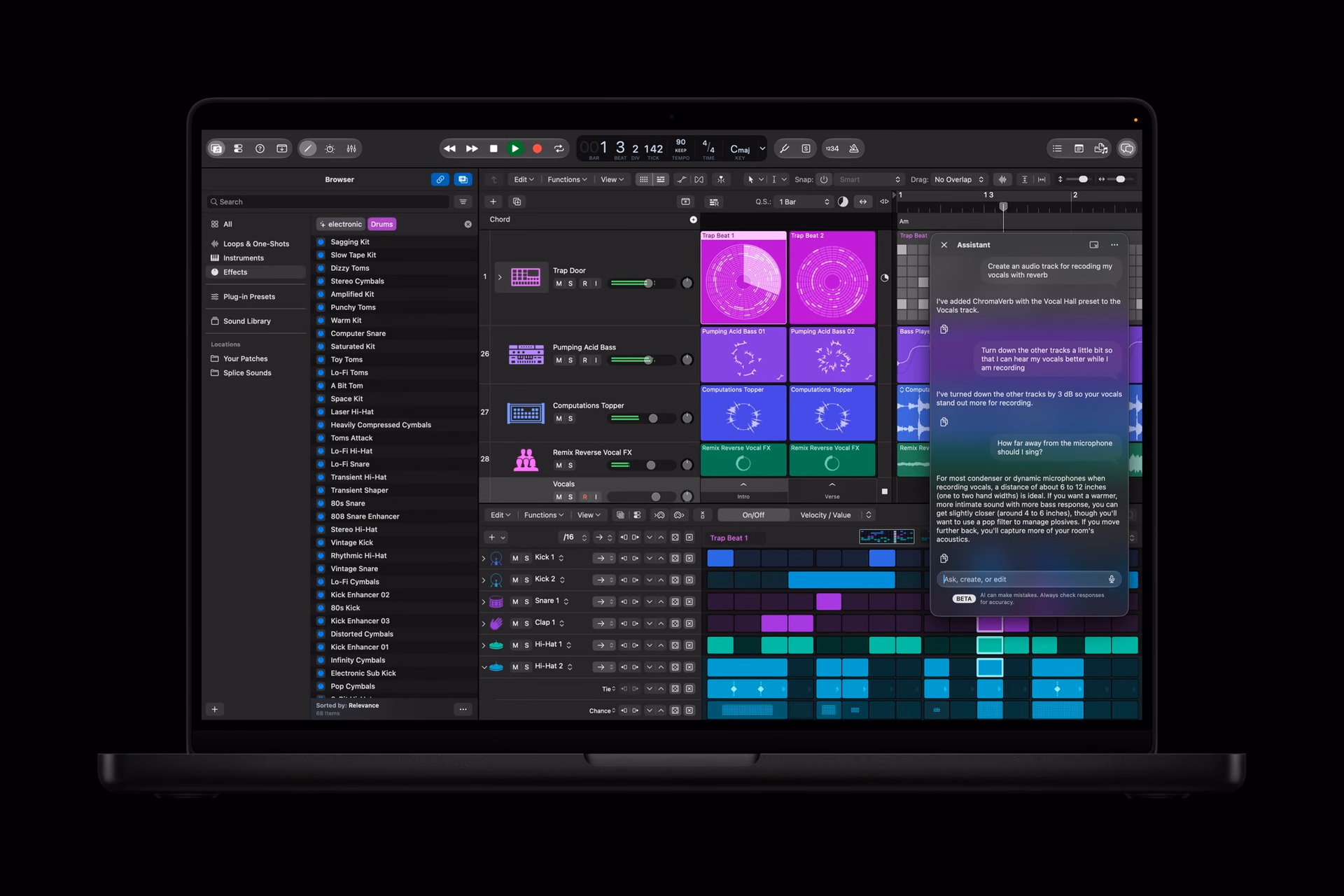The width and height of the screenshot is (1344, 896).
Task: Open the Sound Library category
Action: (x=246, y=321)
